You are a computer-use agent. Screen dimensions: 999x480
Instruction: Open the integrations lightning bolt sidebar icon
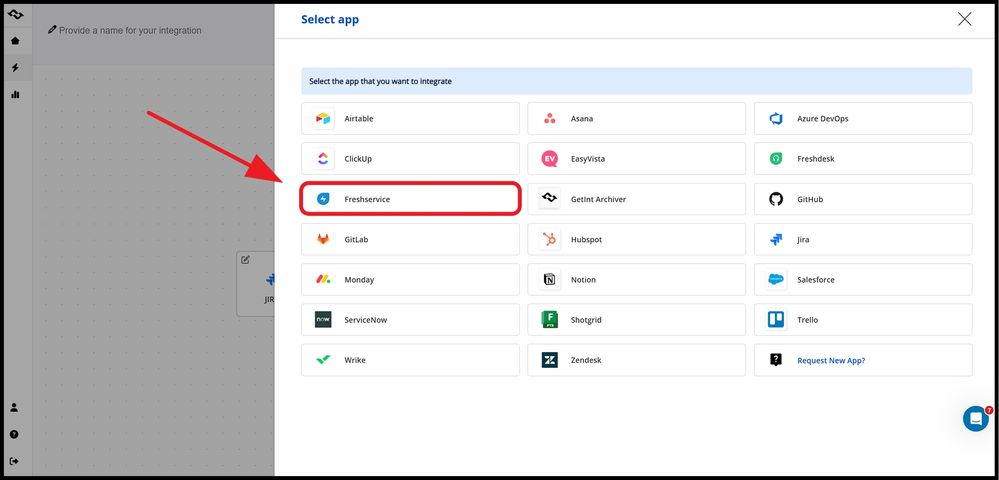click(15, 68)
